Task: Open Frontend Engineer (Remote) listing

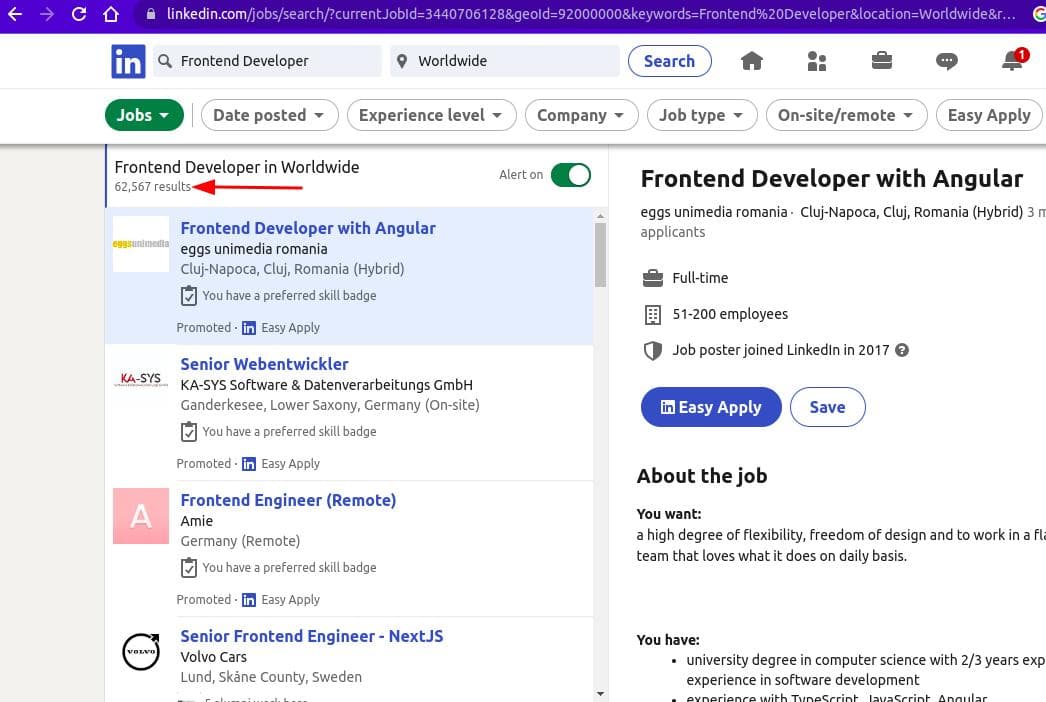Action: coord(288,500)
